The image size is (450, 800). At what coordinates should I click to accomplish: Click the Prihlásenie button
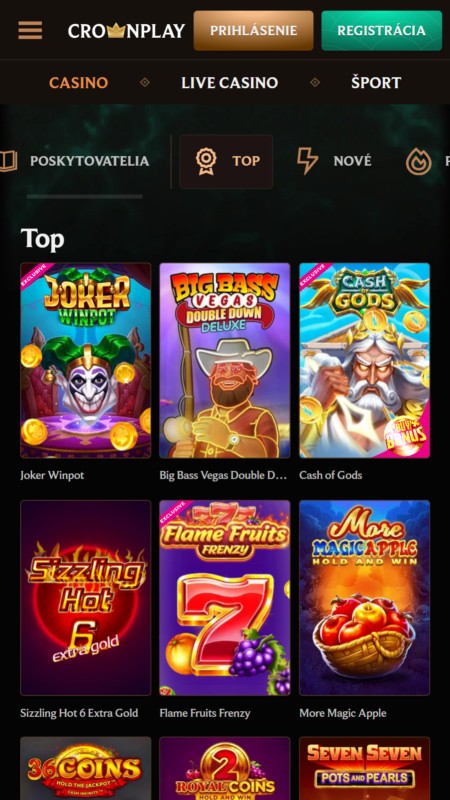coord(254,31)
